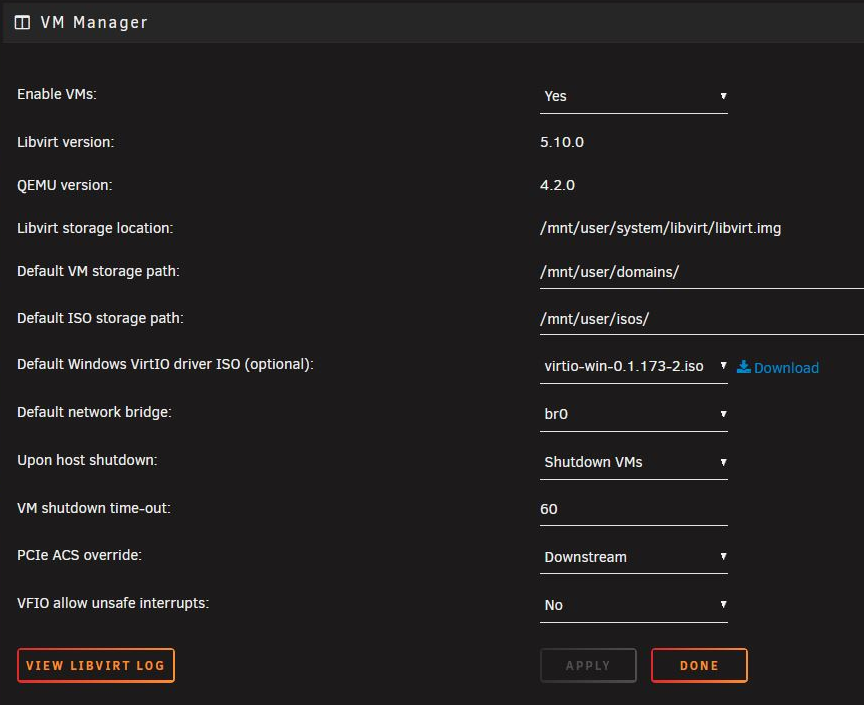Open the Enable VMs dropdown
Screen dimensions: 864x705
tap(634, 96)
